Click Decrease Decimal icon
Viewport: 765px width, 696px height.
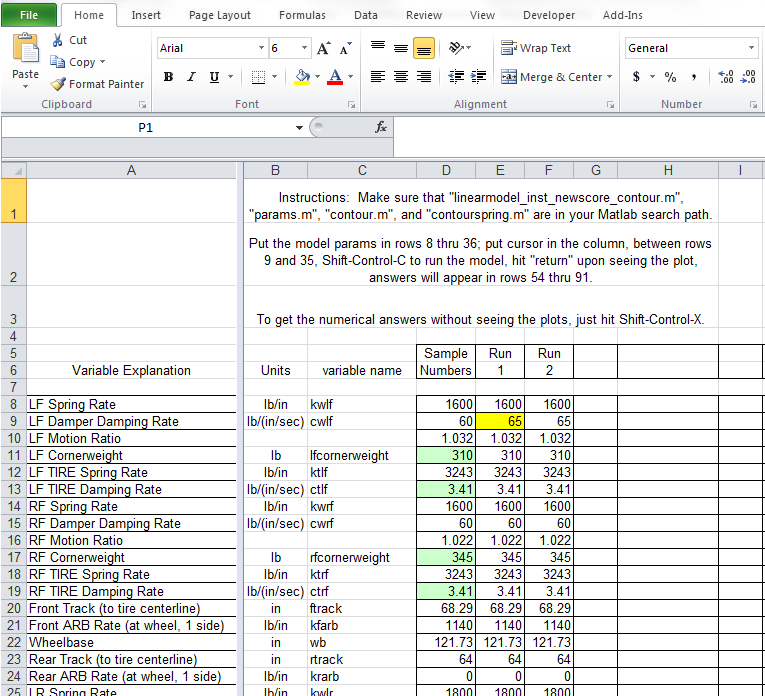tap(748, 77)
